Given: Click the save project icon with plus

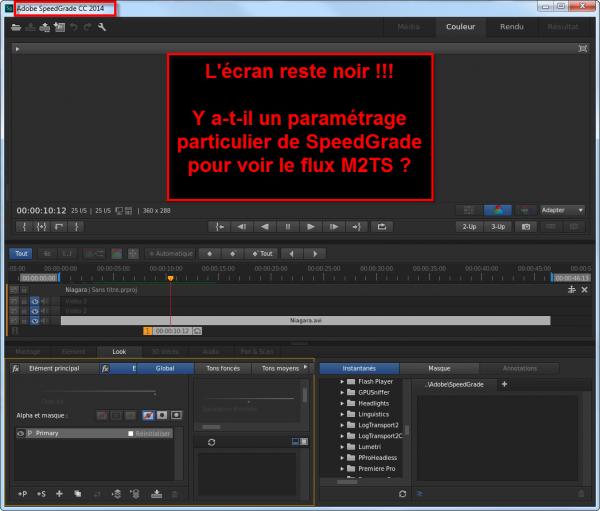Looking at the screenshot, I should [x=45, y=27].
